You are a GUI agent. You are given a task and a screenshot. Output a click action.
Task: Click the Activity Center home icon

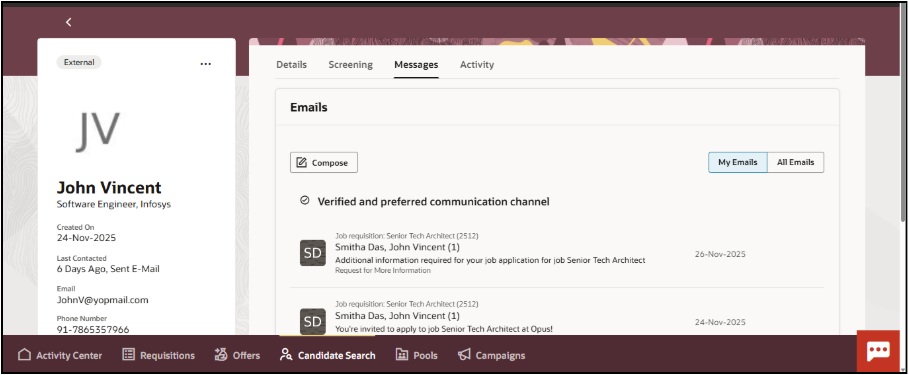pos(24,355)
